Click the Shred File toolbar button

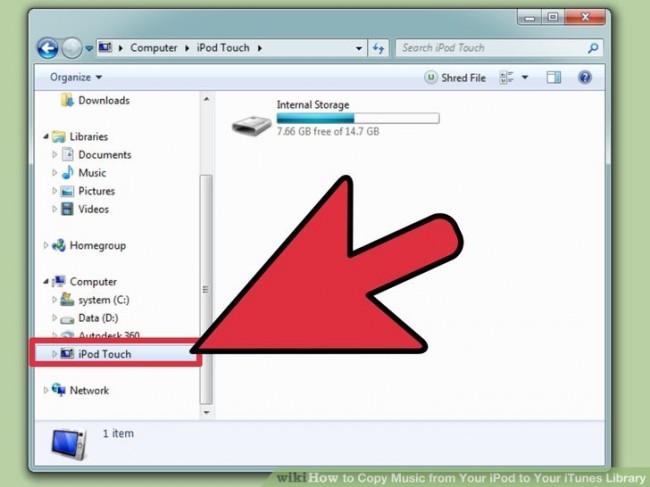456,77
